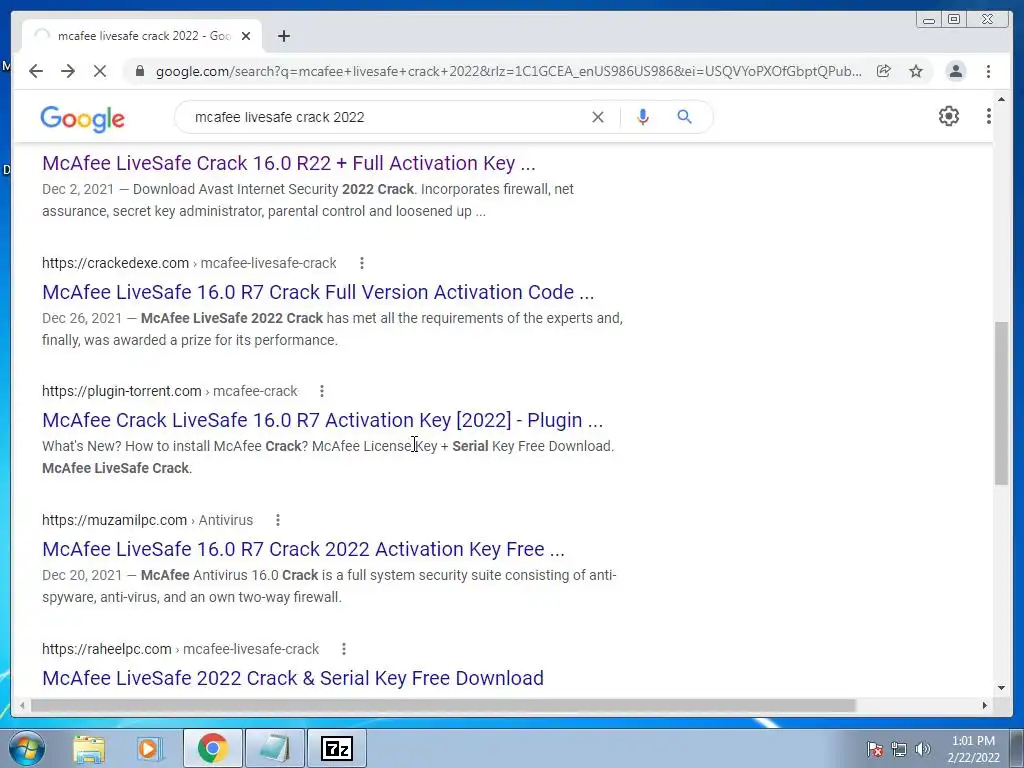Click the plugin-torrent.com URL breadcrumb
The image size is (1024, 768).
[169, 391]
